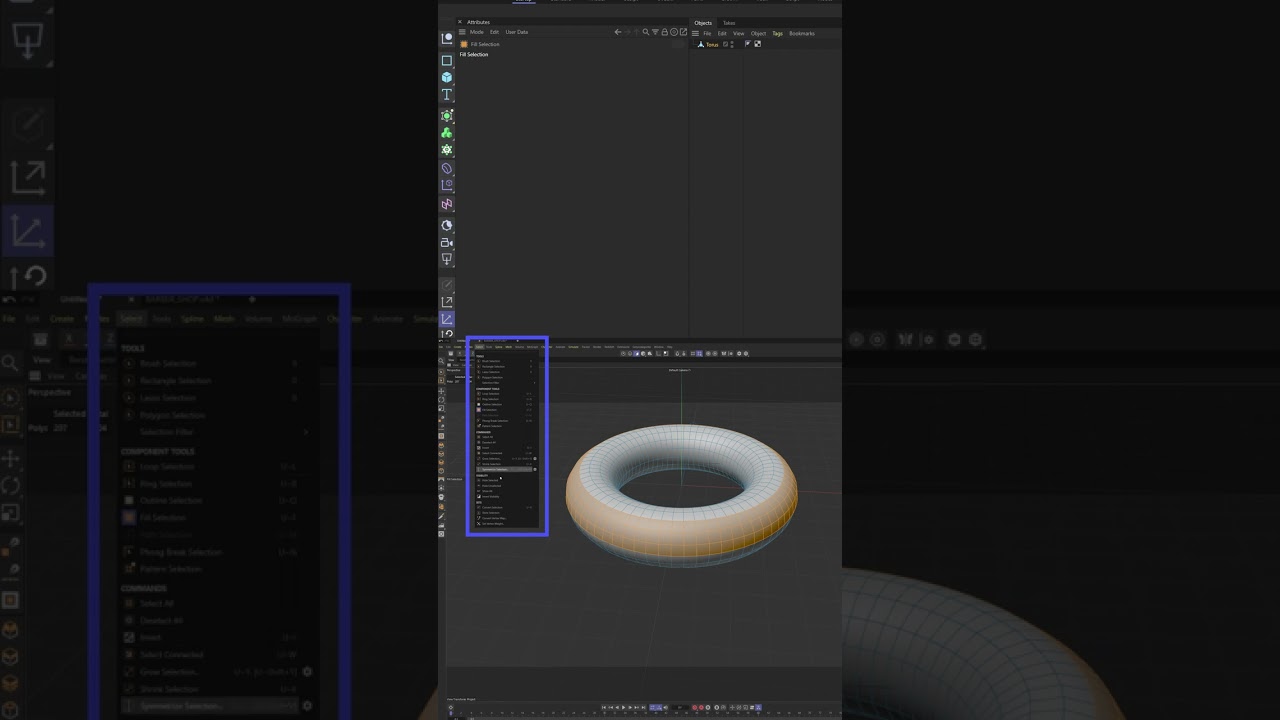
Task: Click the axis arrow mode icon
Action: tap(447, 301)
